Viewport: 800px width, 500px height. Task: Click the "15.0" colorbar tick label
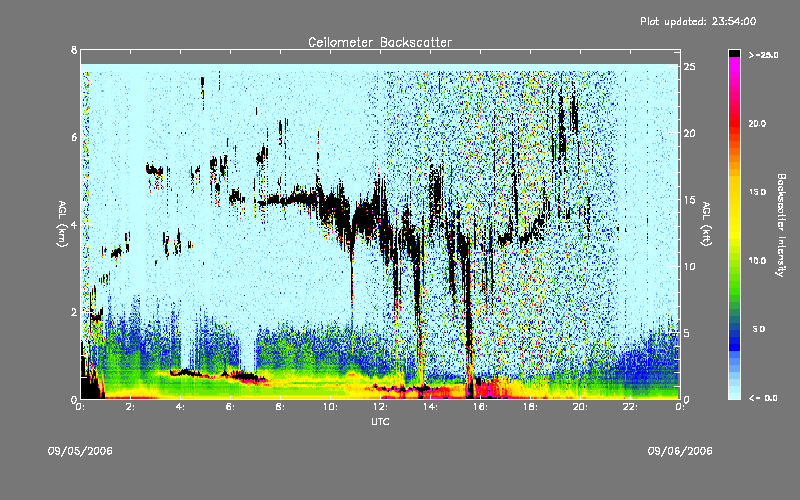click(x=757, y=192)
